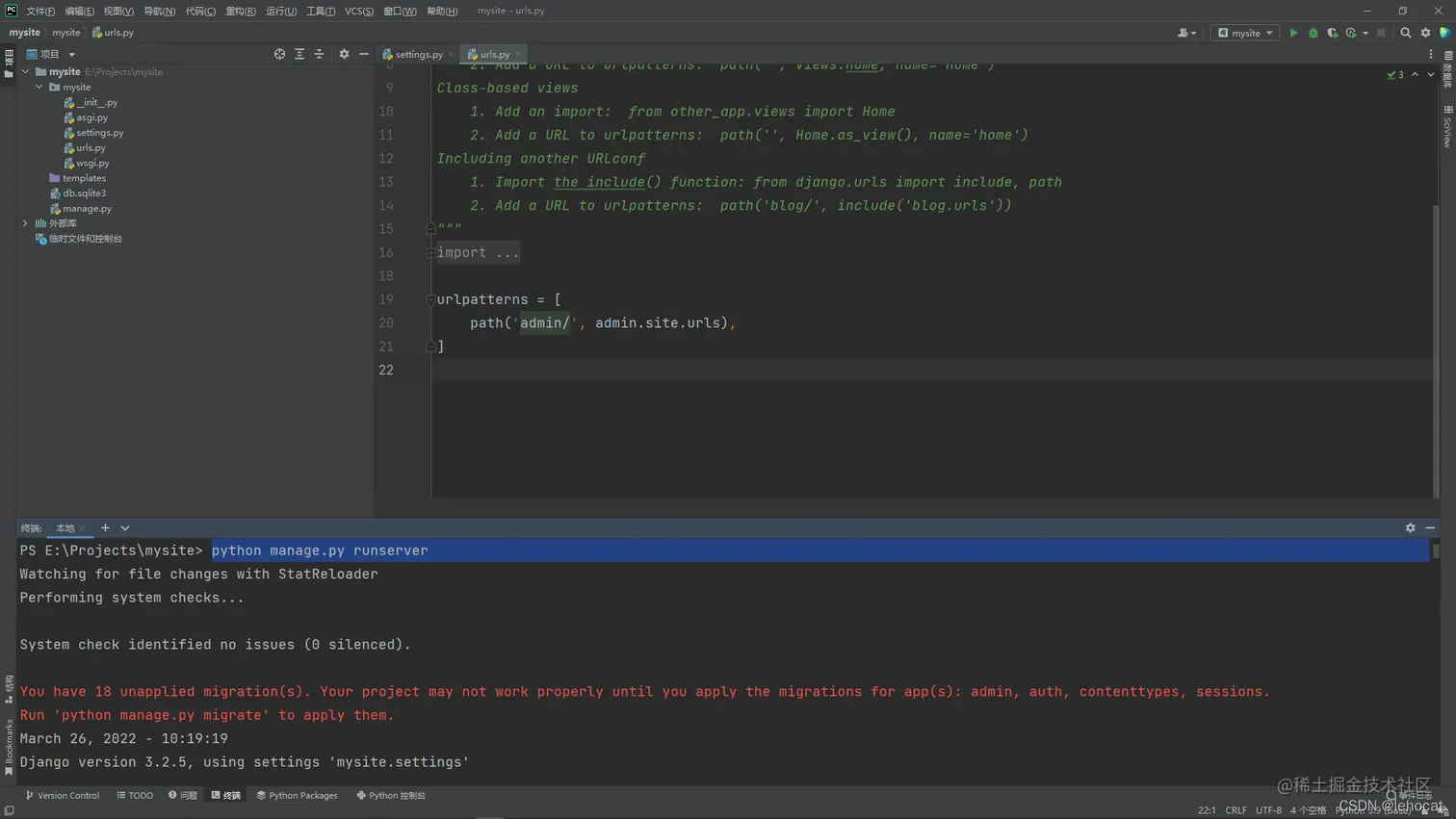Select 临时文件和控制台 scratches node
This screenshot has width=1456, height=819.
79,239
